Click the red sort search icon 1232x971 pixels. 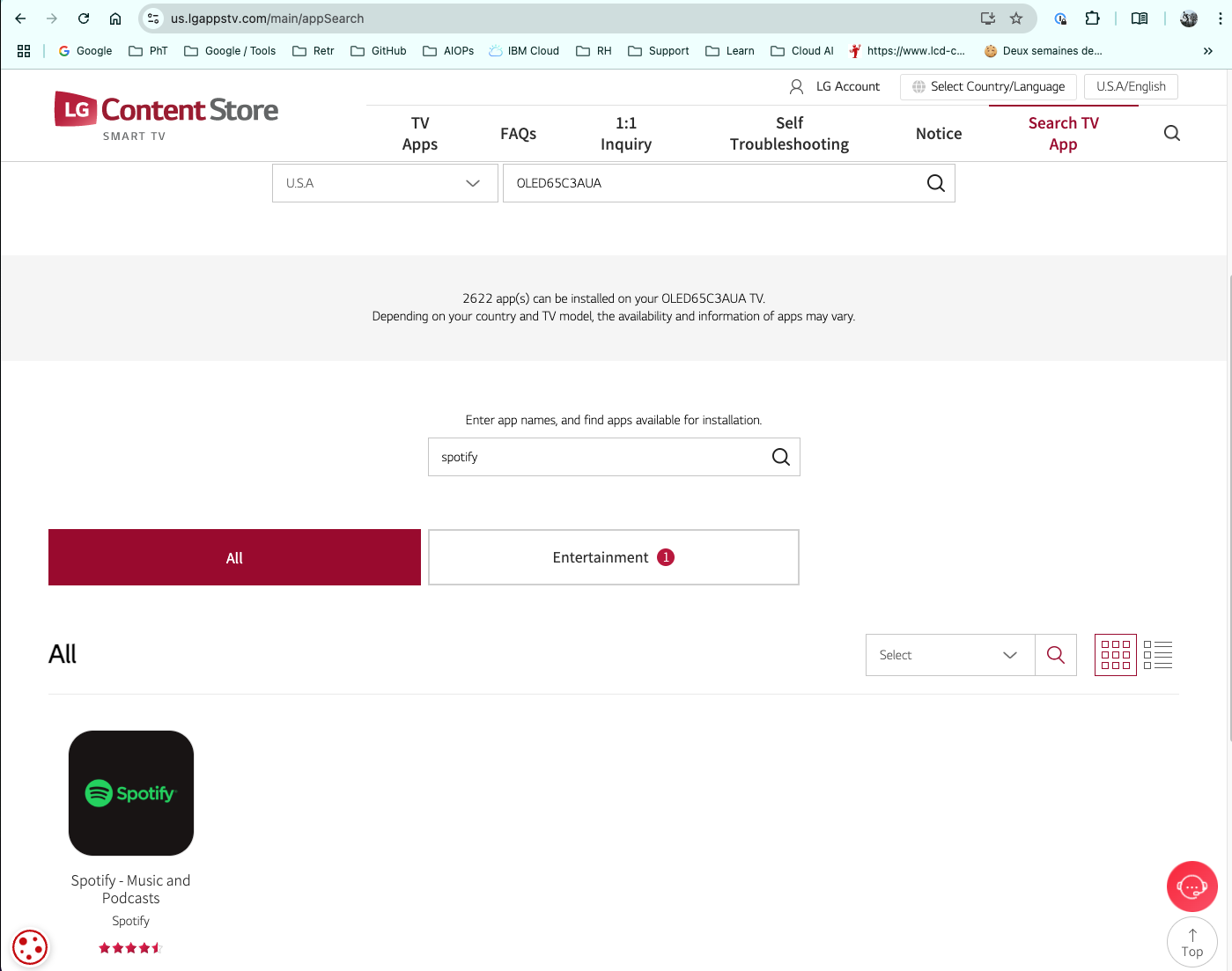tap(1056, 655)
